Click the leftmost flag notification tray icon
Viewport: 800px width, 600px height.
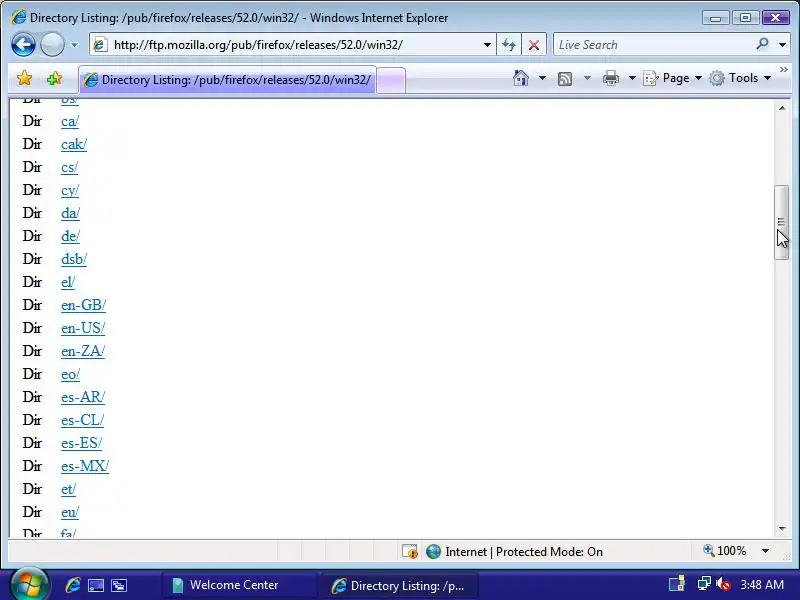(x=677, y=584)
